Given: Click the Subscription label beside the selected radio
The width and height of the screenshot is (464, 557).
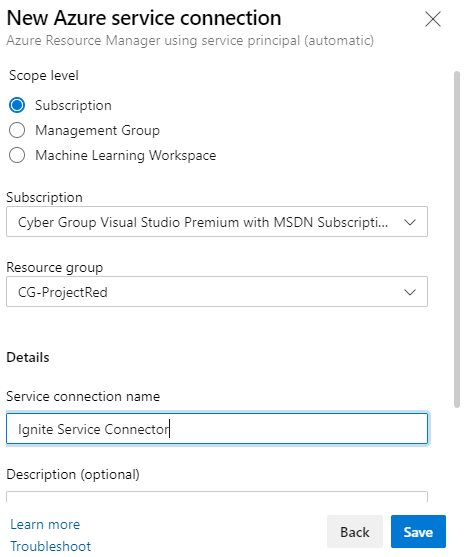Looking at the screenshot, I should coord(73,106).
